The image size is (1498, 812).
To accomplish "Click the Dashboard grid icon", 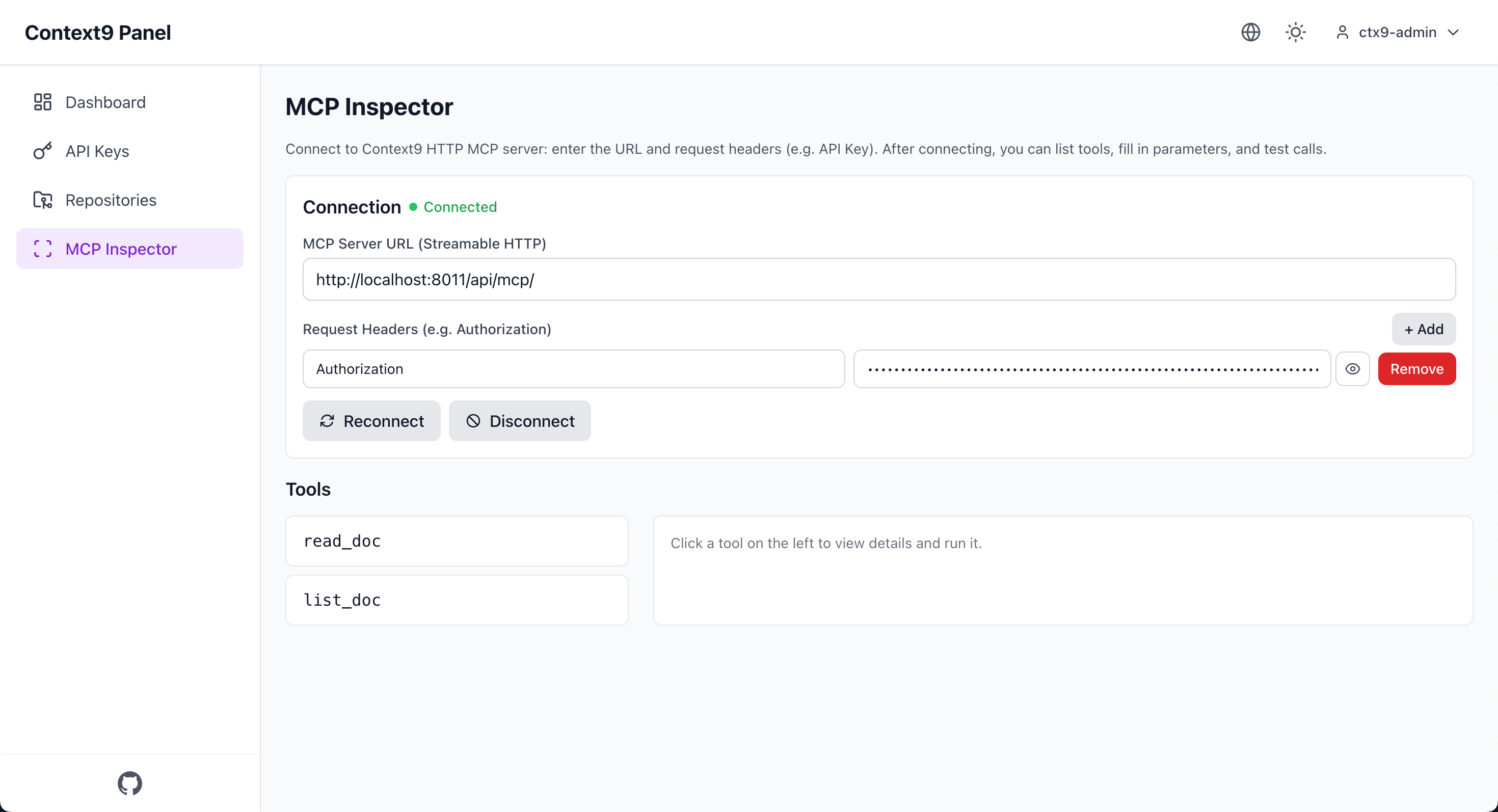I will (42, 102).
